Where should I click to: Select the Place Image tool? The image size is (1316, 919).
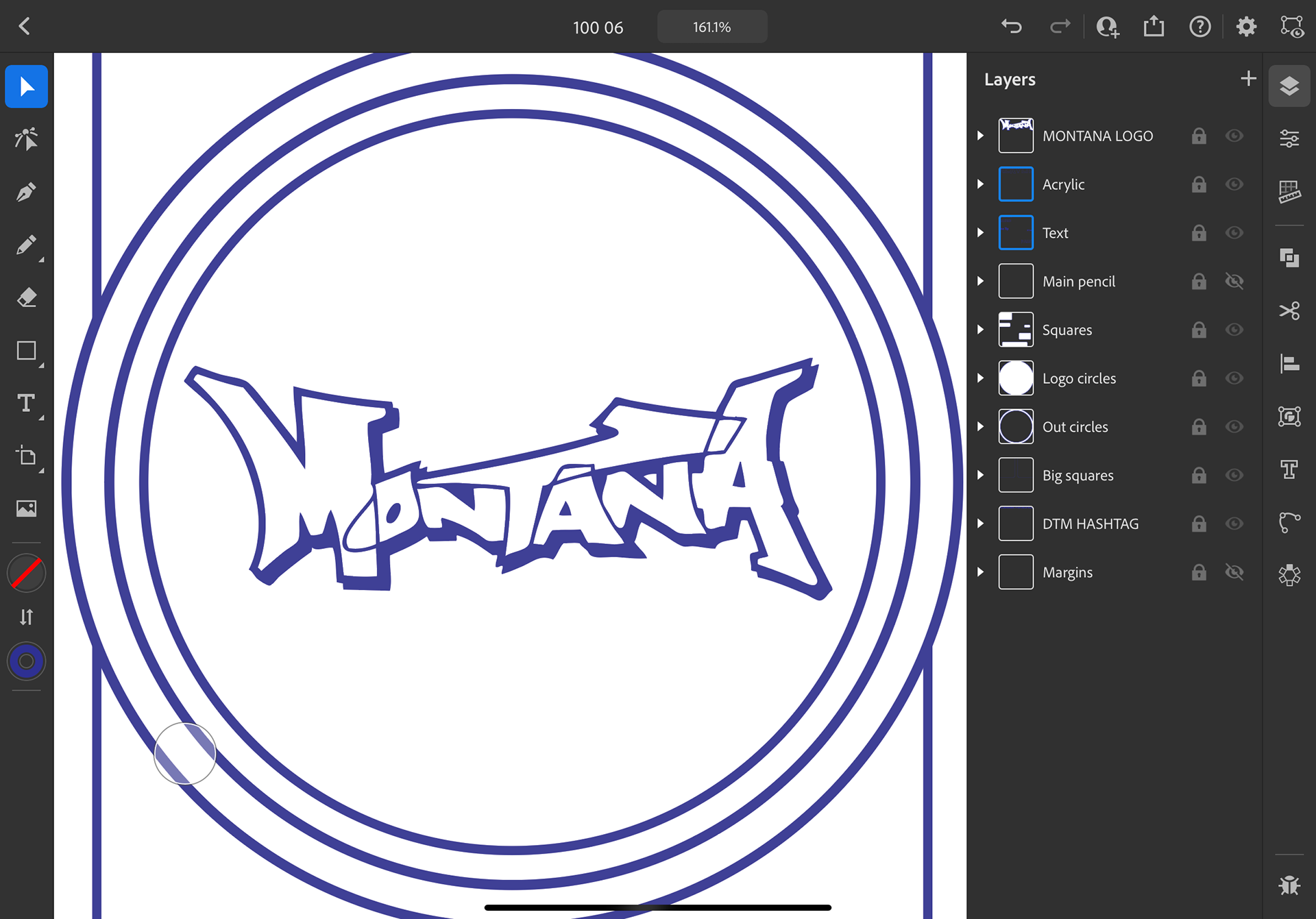pyautogui.click(x=26, y=508)
